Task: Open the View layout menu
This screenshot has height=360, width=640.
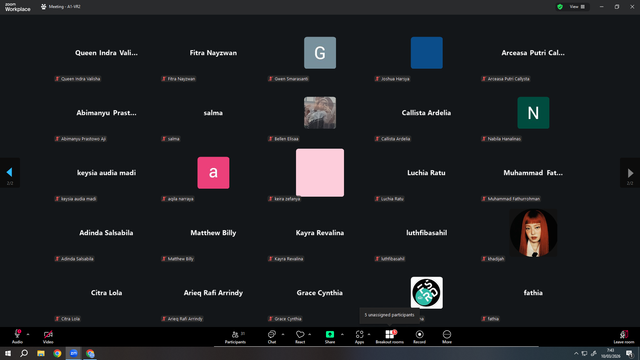Action: pos(577,7)
